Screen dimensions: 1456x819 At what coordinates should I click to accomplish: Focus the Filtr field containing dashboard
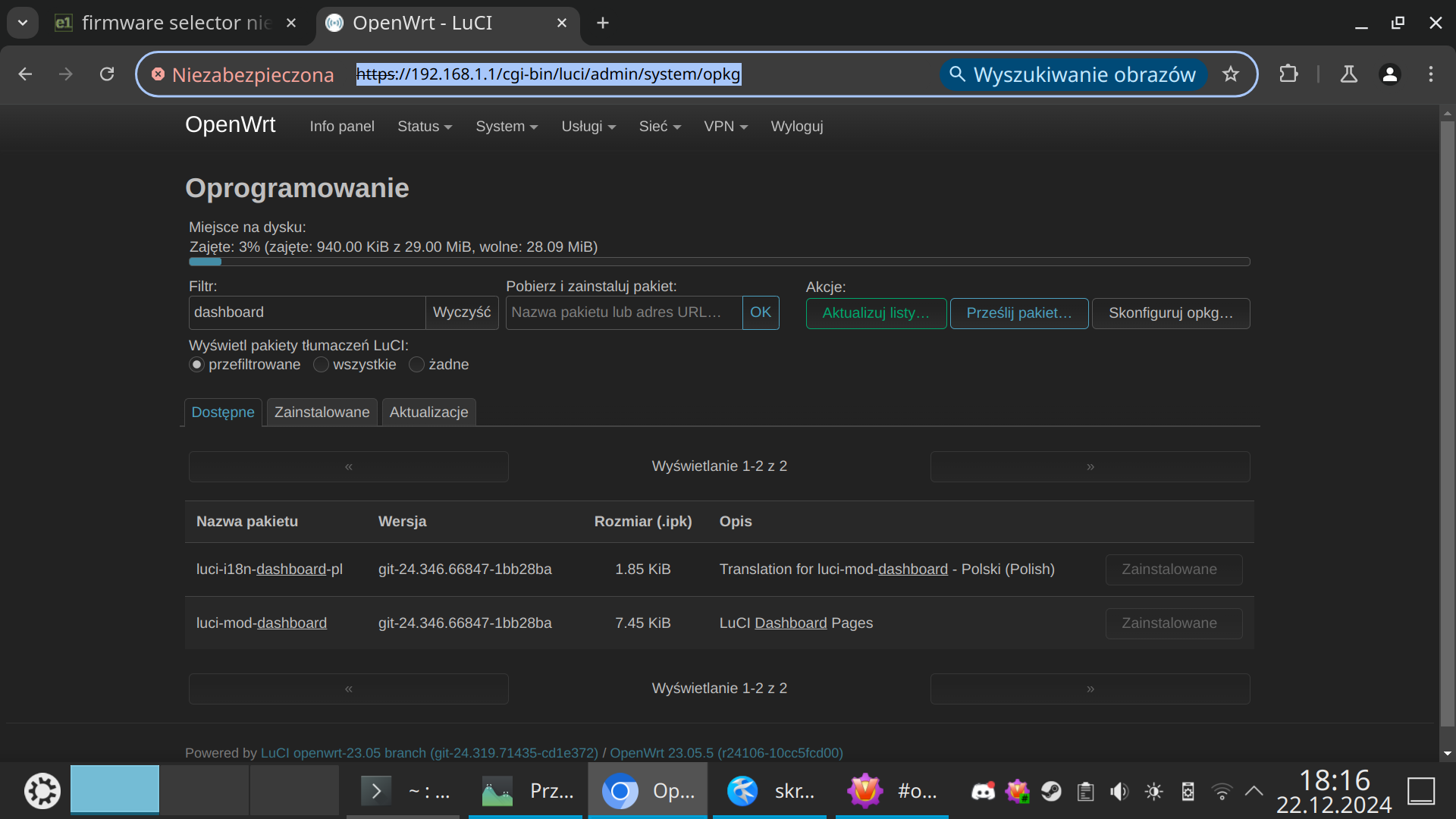click(x=307, y=312)
